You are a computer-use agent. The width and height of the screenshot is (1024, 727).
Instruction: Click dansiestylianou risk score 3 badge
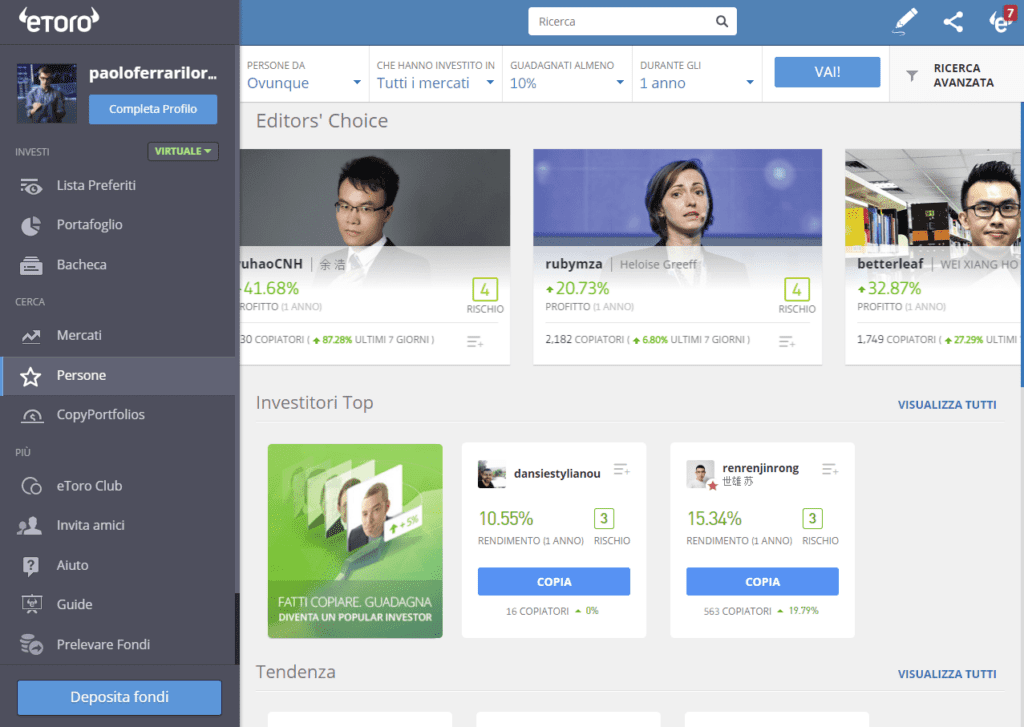coord(604,519)
